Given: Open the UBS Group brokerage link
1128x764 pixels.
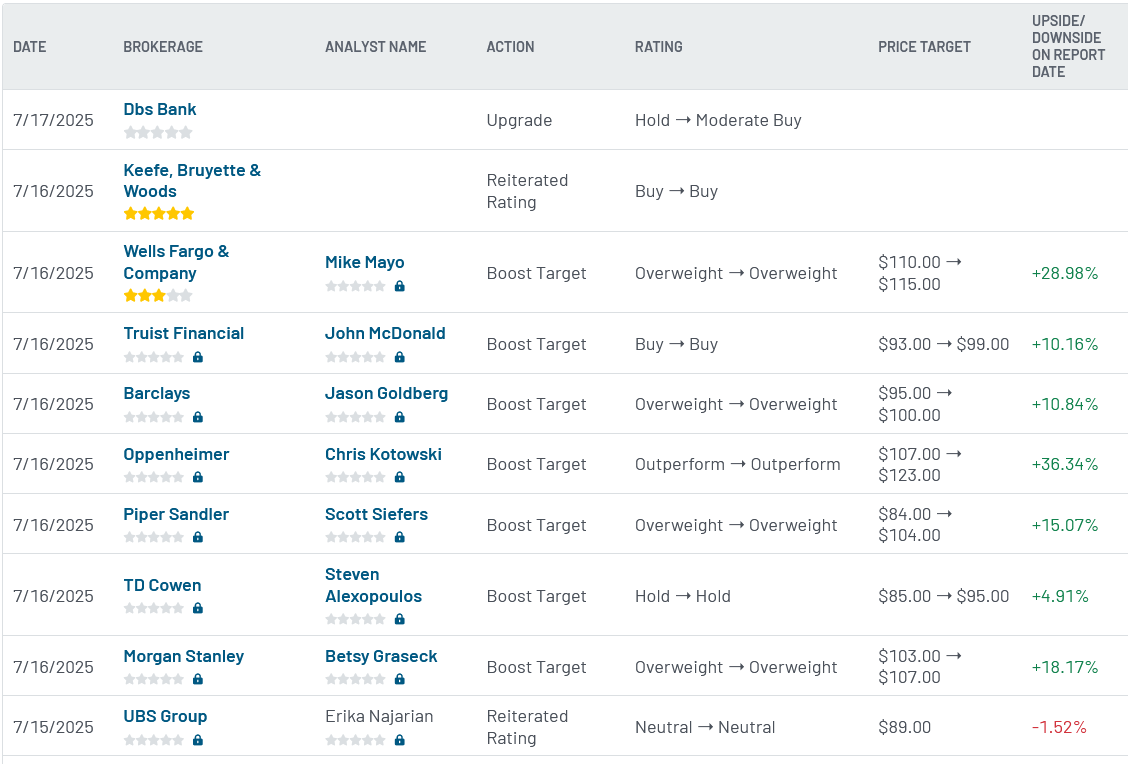Looking at the screenshot, I should tap(165, 717).
